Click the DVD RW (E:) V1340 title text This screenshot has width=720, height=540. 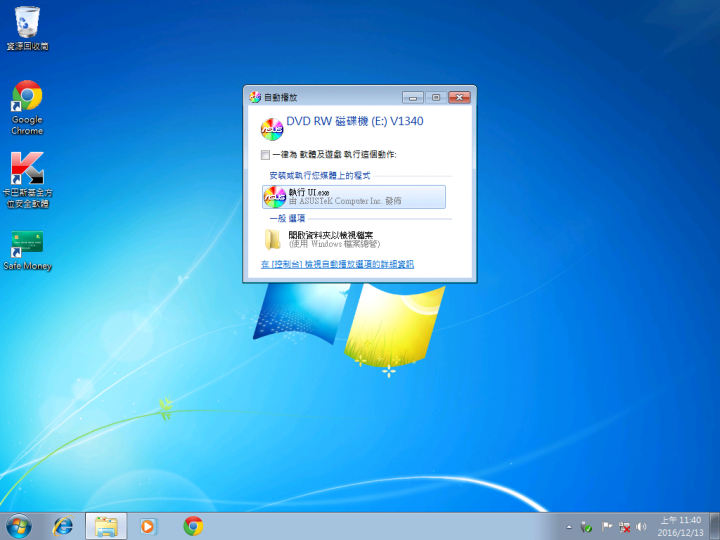tap(354, 121)
